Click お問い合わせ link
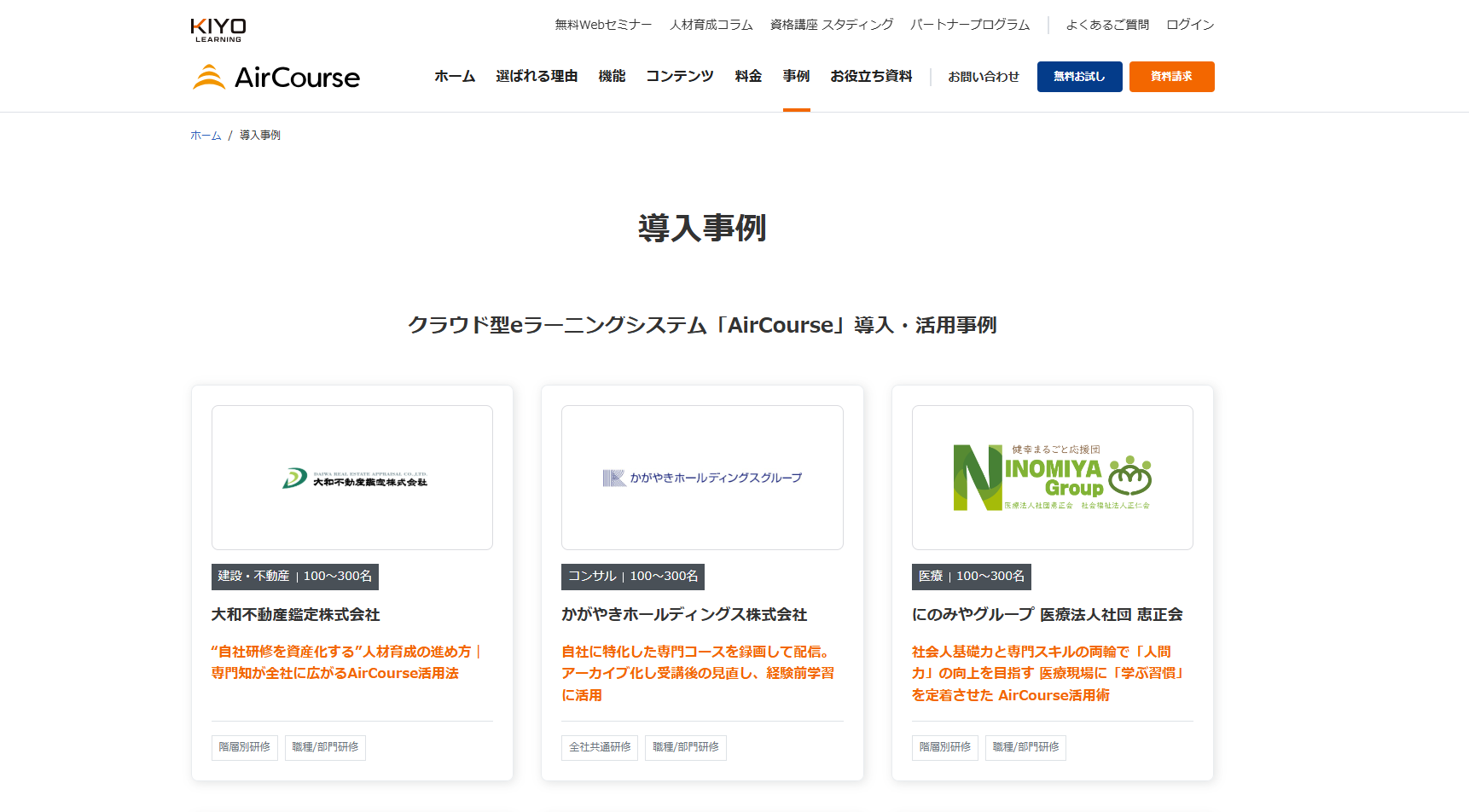 click(x=984, y=76)
